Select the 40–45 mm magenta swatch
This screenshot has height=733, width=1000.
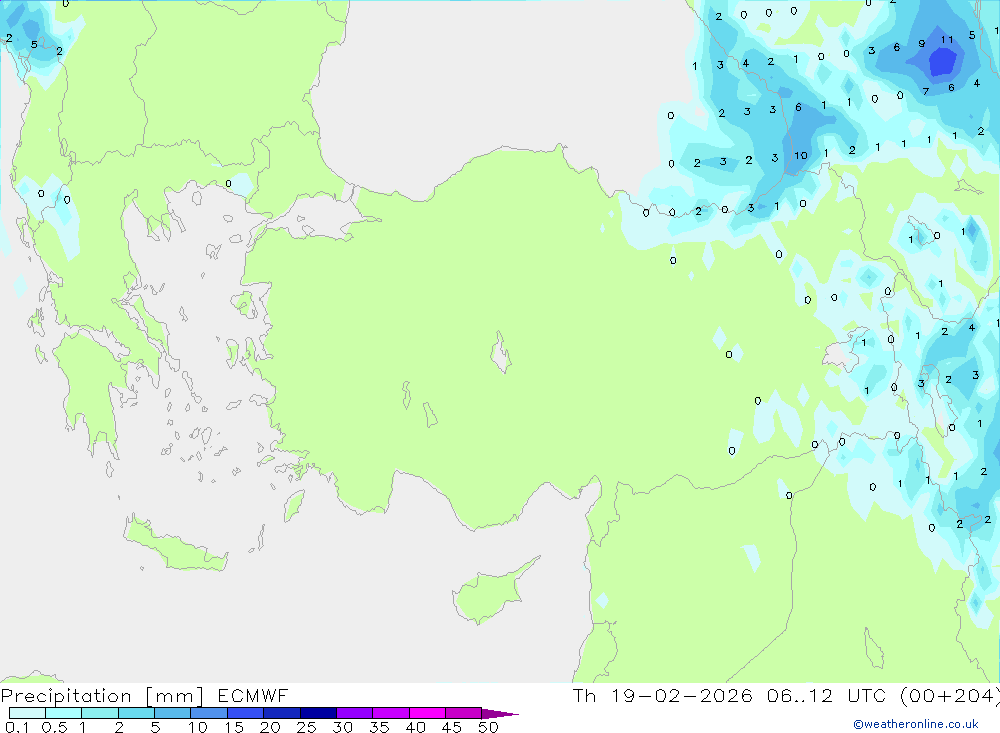point(427,713)
